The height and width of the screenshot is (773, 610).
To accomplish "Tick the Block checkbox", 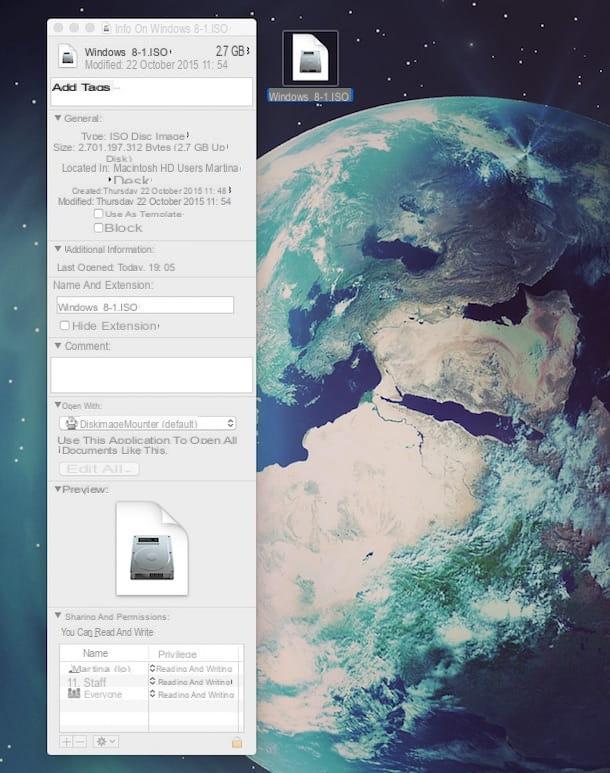I will (x=98, y=227).
